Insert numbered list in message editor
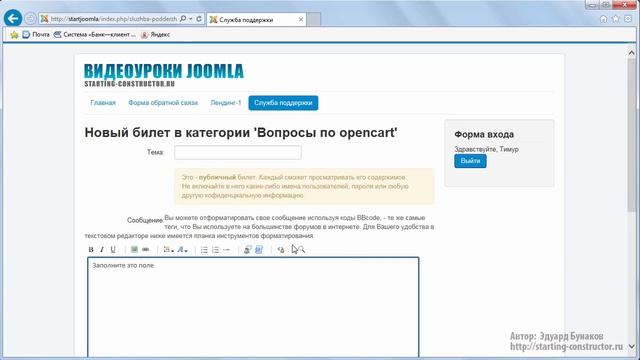This screenshot has width=640, height=360. point(215,250)
